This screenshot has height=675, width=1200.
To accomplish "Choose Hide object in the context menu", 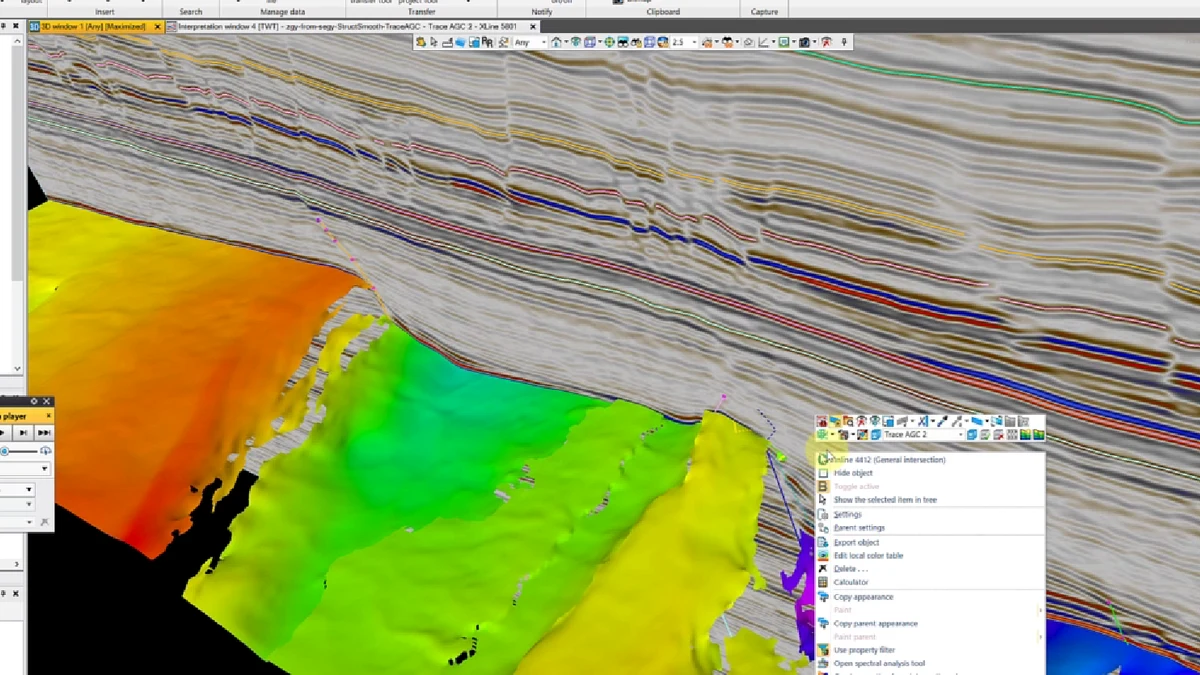I will point(930,473).
